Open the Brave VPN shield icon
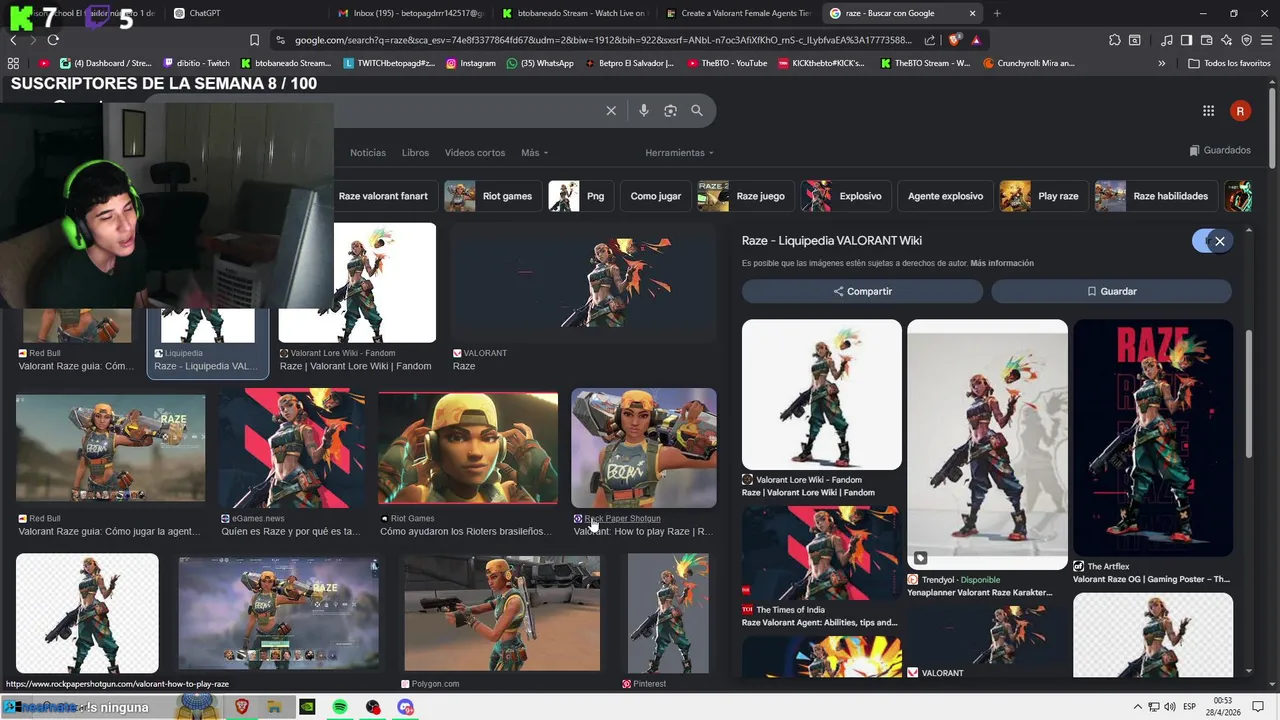 tap(1246, 40)
